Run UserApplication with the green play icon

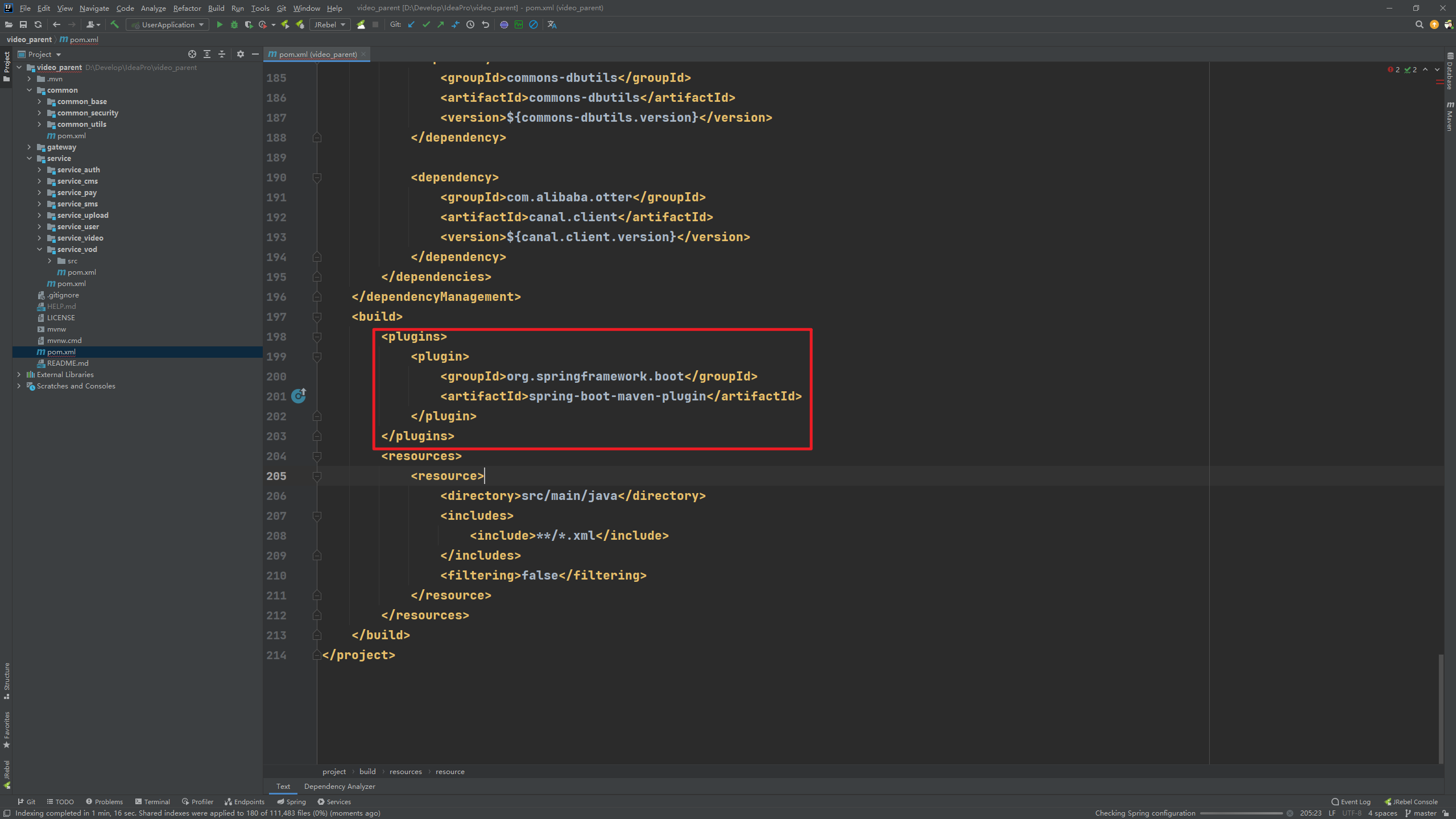click(x=220, y=24)
